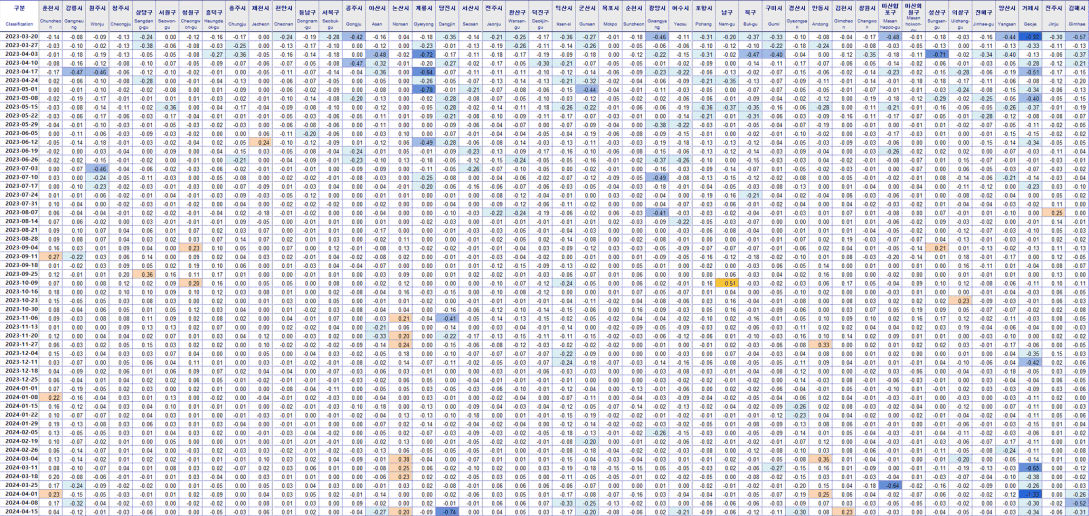Image resolution: width=1089 pixels, height=516 pixels.
Task: Click Chuncheon value for 2024-04-01
Action: pos(52,493)
